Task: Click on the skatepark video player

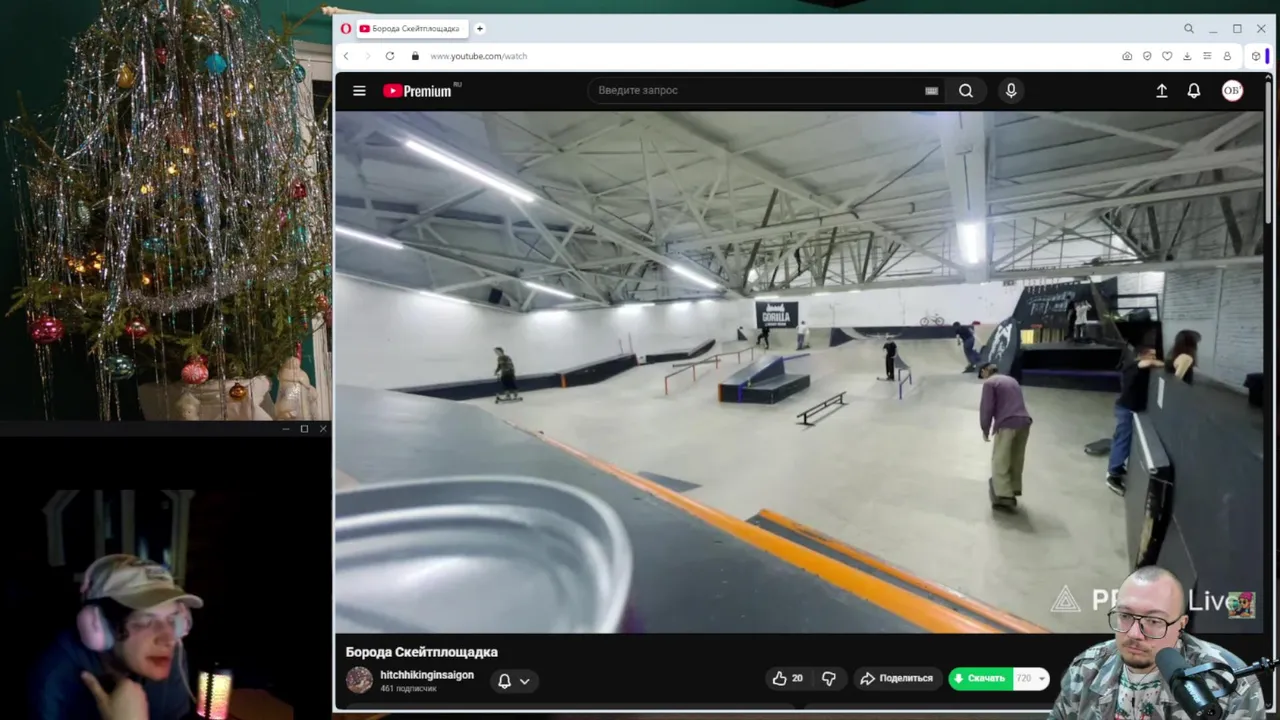Action: 798,371
